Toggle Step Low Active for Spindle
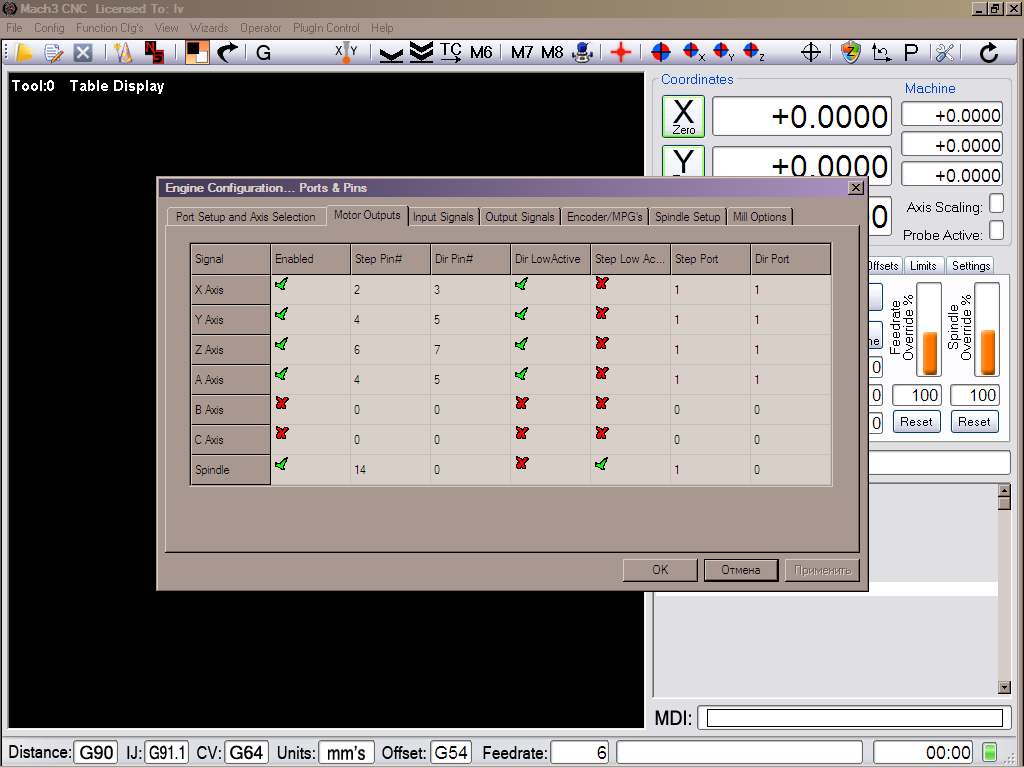The image size is (1024, 768). [601, 464]
